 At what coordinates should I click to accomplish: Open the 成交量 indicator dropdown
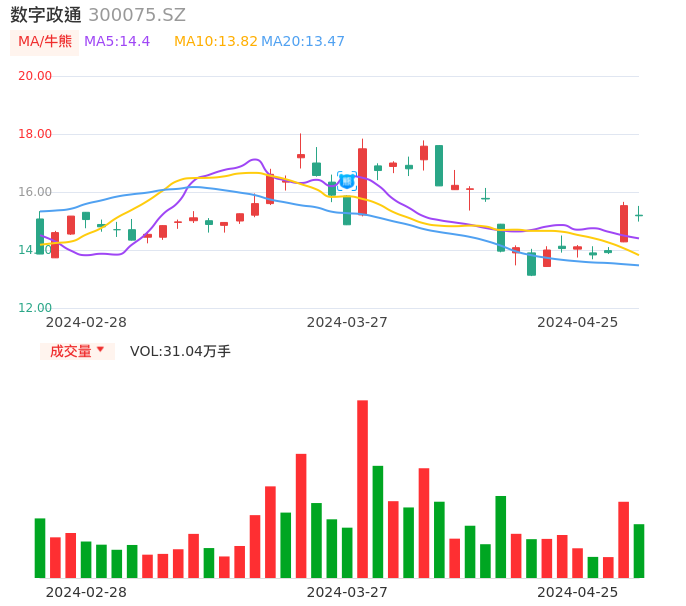77,351
